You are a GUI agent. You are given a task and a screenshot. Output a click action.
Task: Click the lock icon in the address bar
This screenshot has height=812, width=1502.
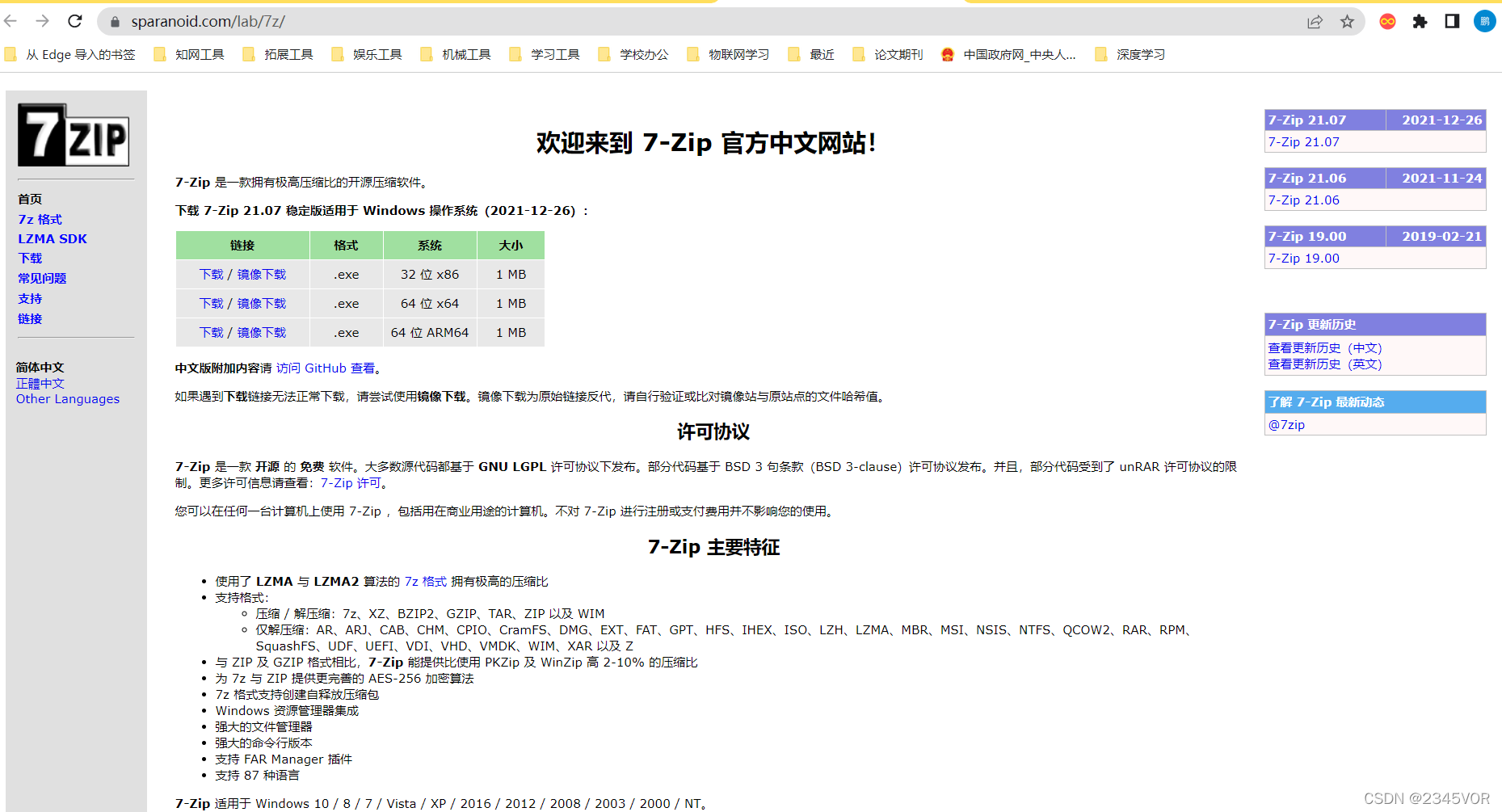point(115,22)
